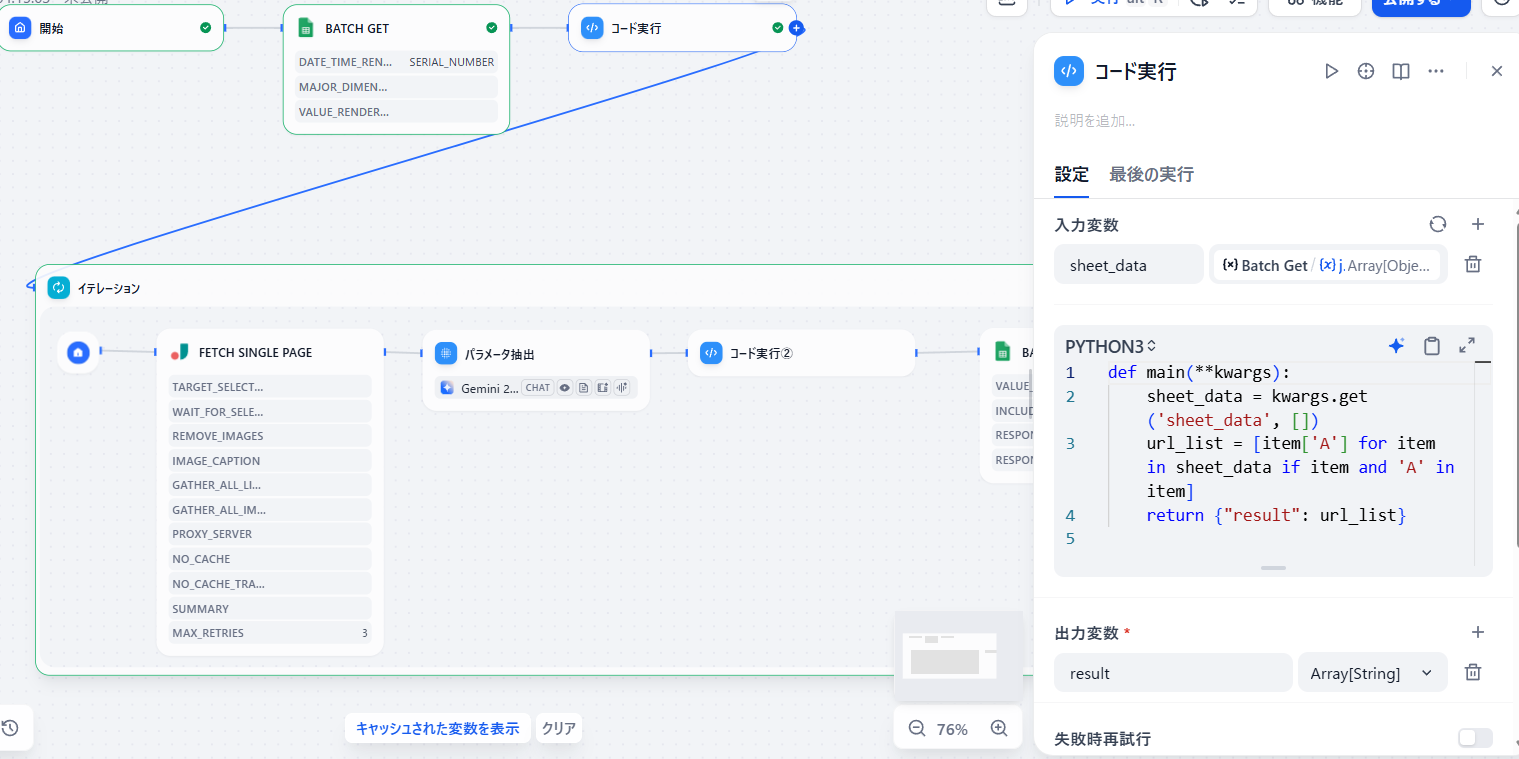Open the Array[String] type dropdown
This screenshot has height=759, width=1519.
click(1371, 673)
